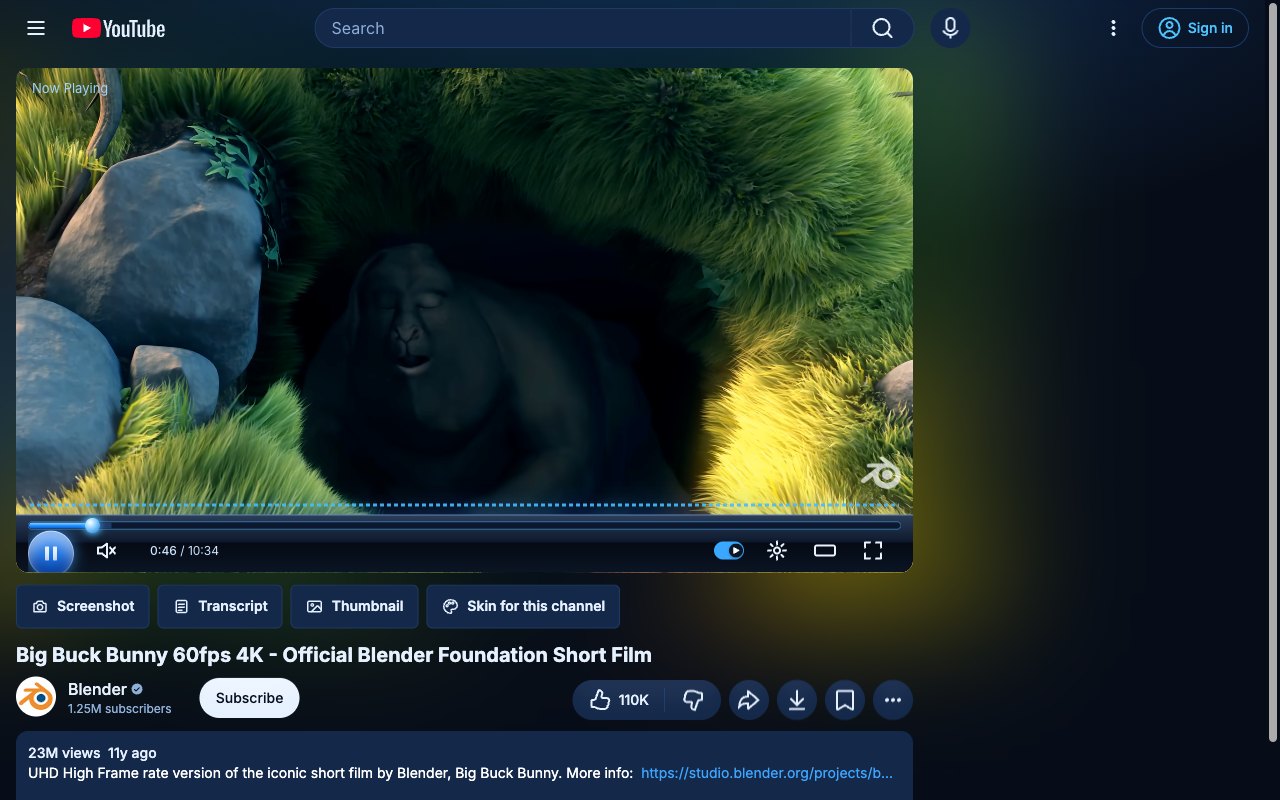Click the search magnifier button
This screenshot has width=1280, height=800.
(882, 28)
